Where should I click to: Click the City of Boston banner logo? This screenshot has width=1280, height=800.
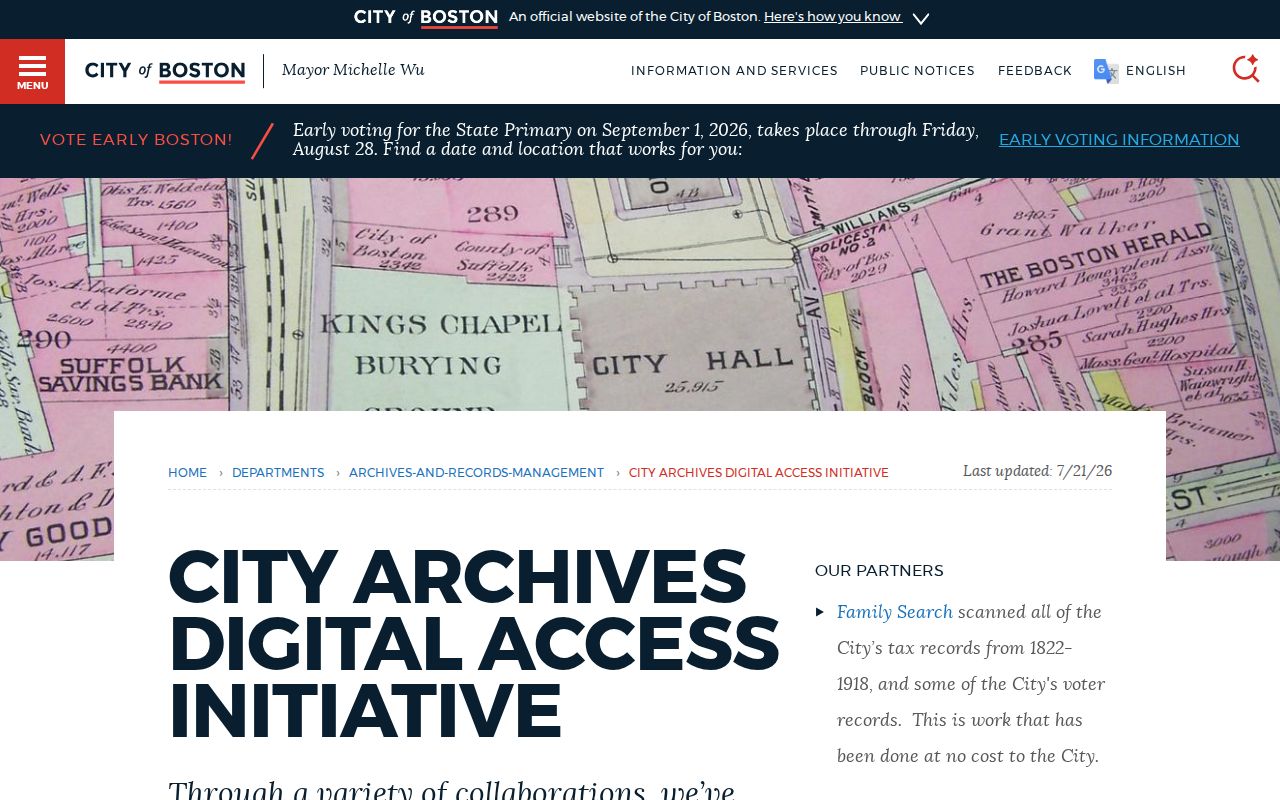[x=426, y=17]
